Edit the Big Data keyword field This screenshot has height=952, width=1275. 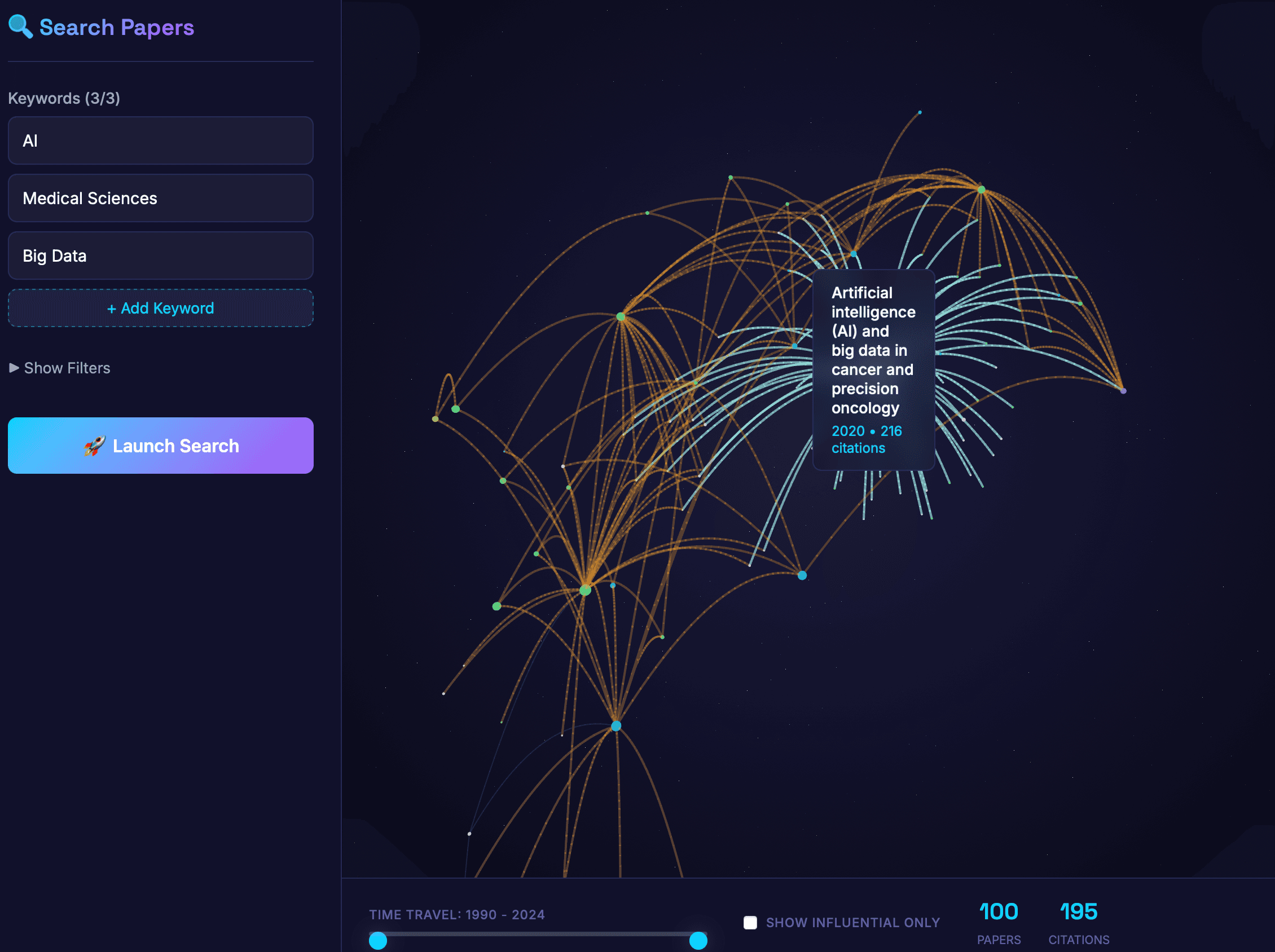160,255
